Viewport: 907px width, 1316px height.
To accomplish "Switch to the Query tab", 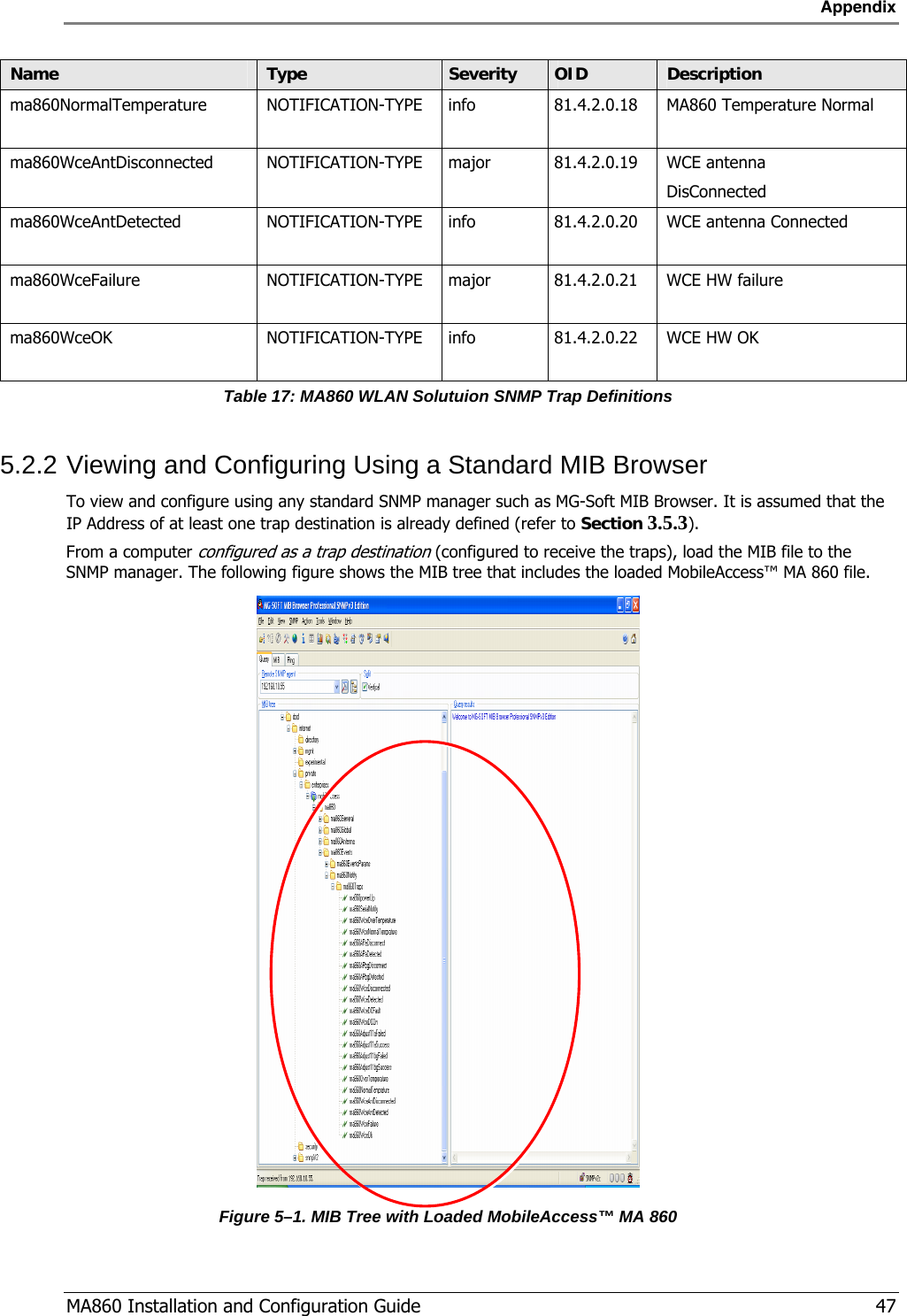I will (x=264, y=659).
